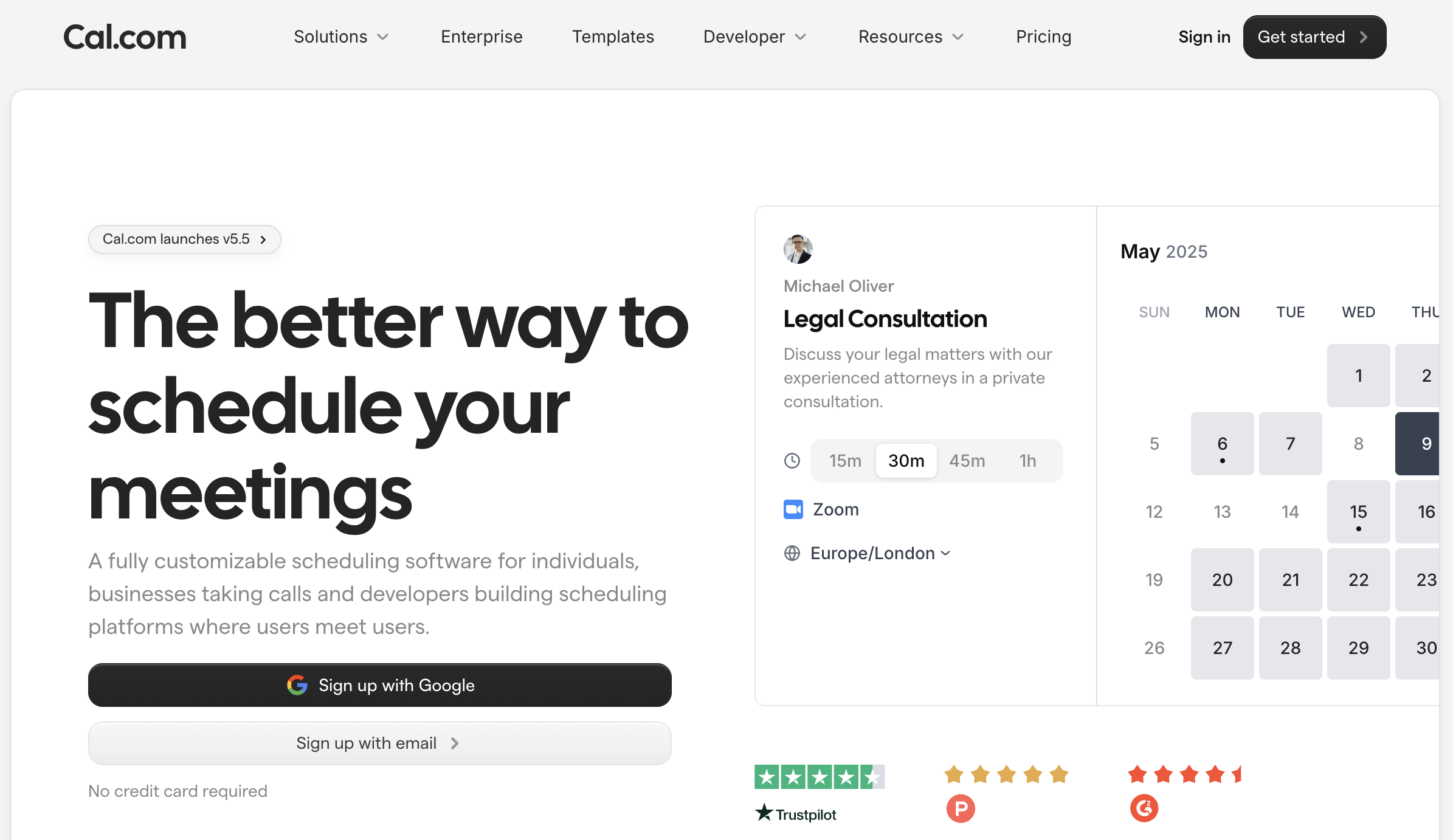
Task: Click the clock duration icon
Action: [792, 461]
